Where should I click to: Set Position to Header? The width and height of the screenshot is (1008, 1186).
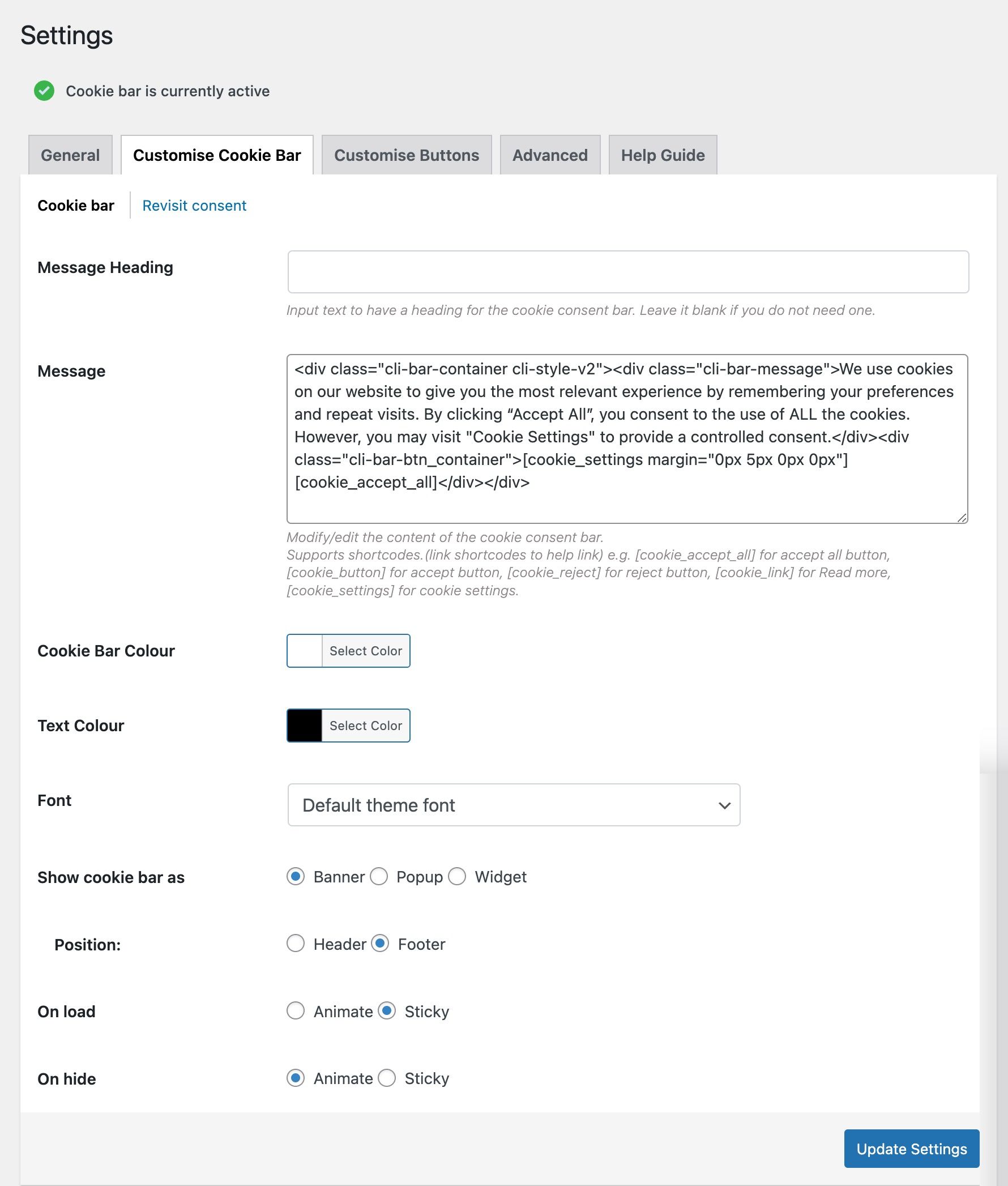coord(296,944)
